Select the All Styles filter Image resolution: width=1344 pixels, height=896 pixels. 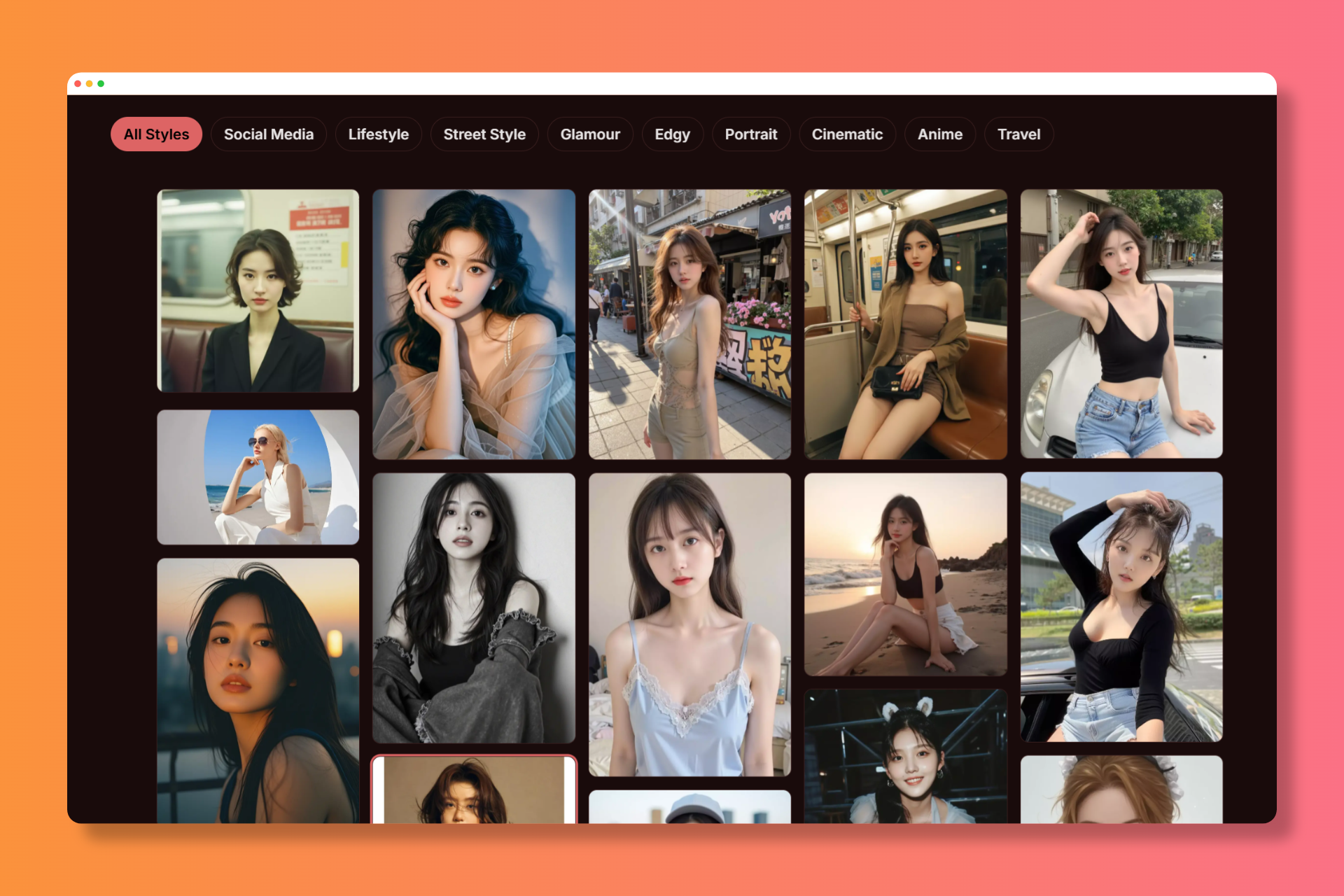156,134
